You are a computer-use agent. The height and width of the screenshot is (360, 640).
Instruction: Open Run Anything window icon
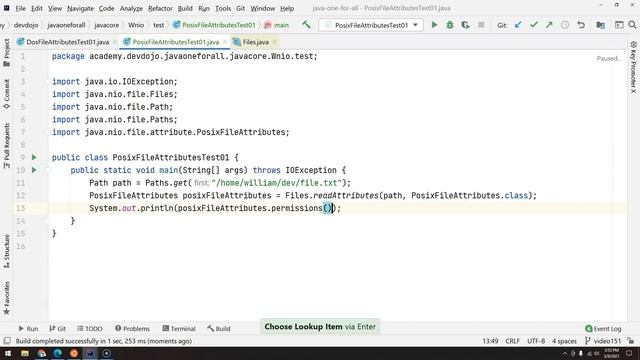[619, 25]
